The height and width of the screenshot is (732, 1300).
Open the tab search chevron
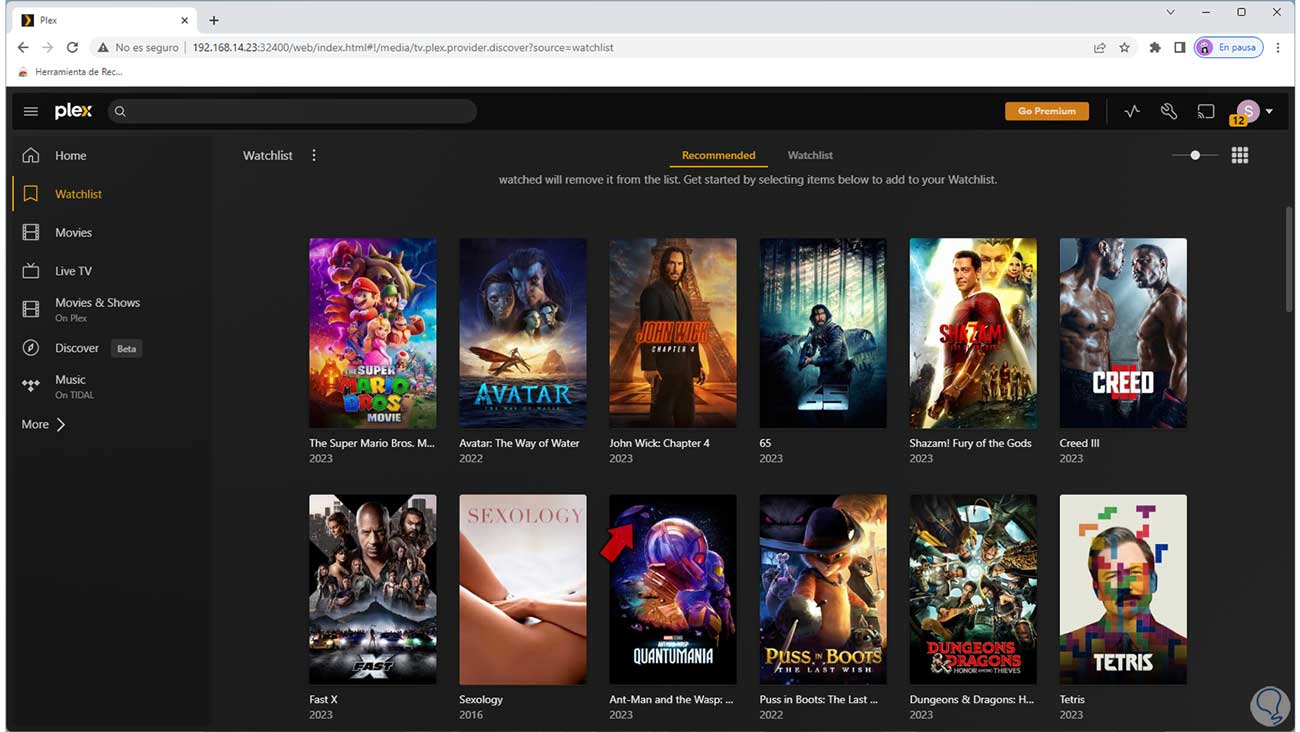[x=1171, y=12]
